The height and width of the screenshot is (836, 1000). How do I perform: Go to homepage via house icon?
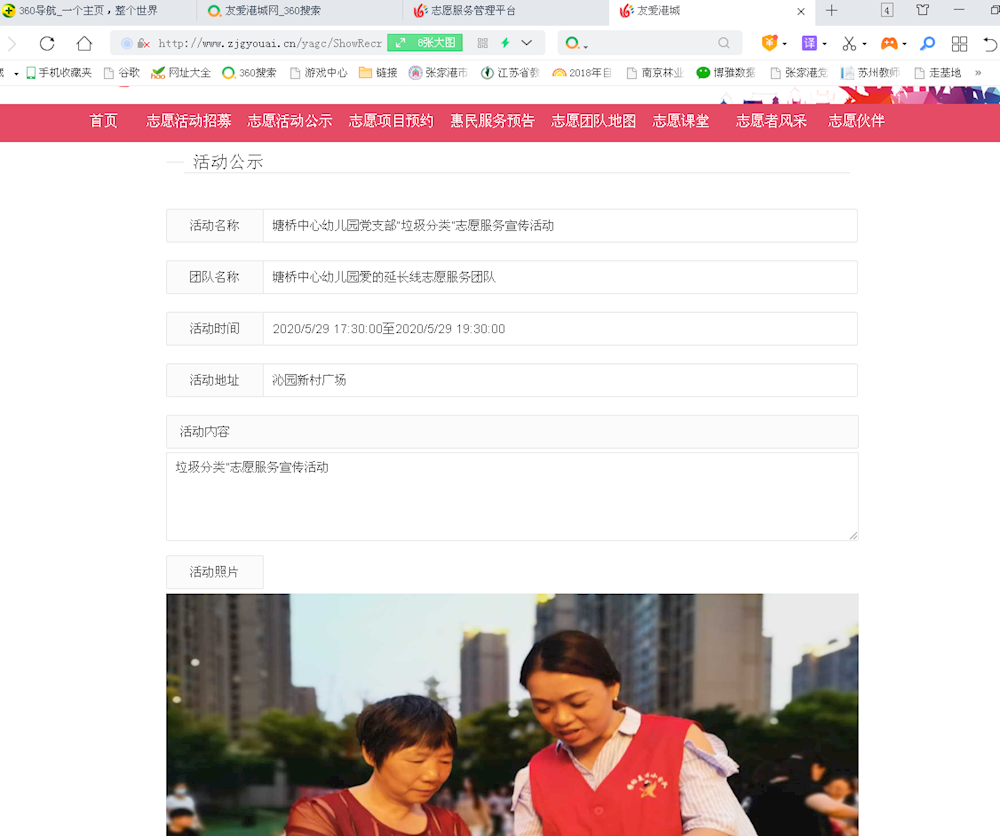point(84,43)
